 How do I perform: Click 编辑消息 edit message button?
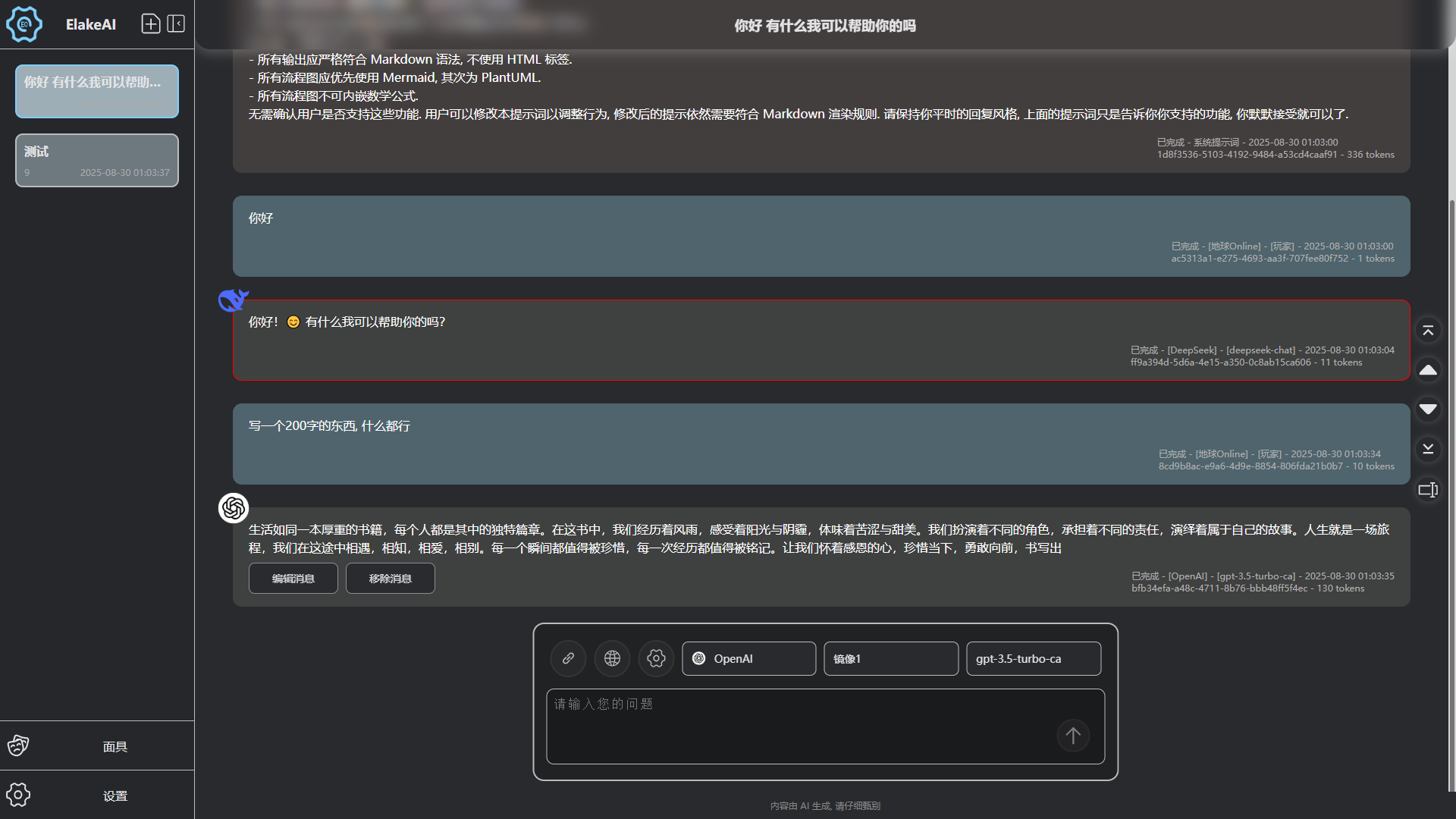[x=293, y=579]
